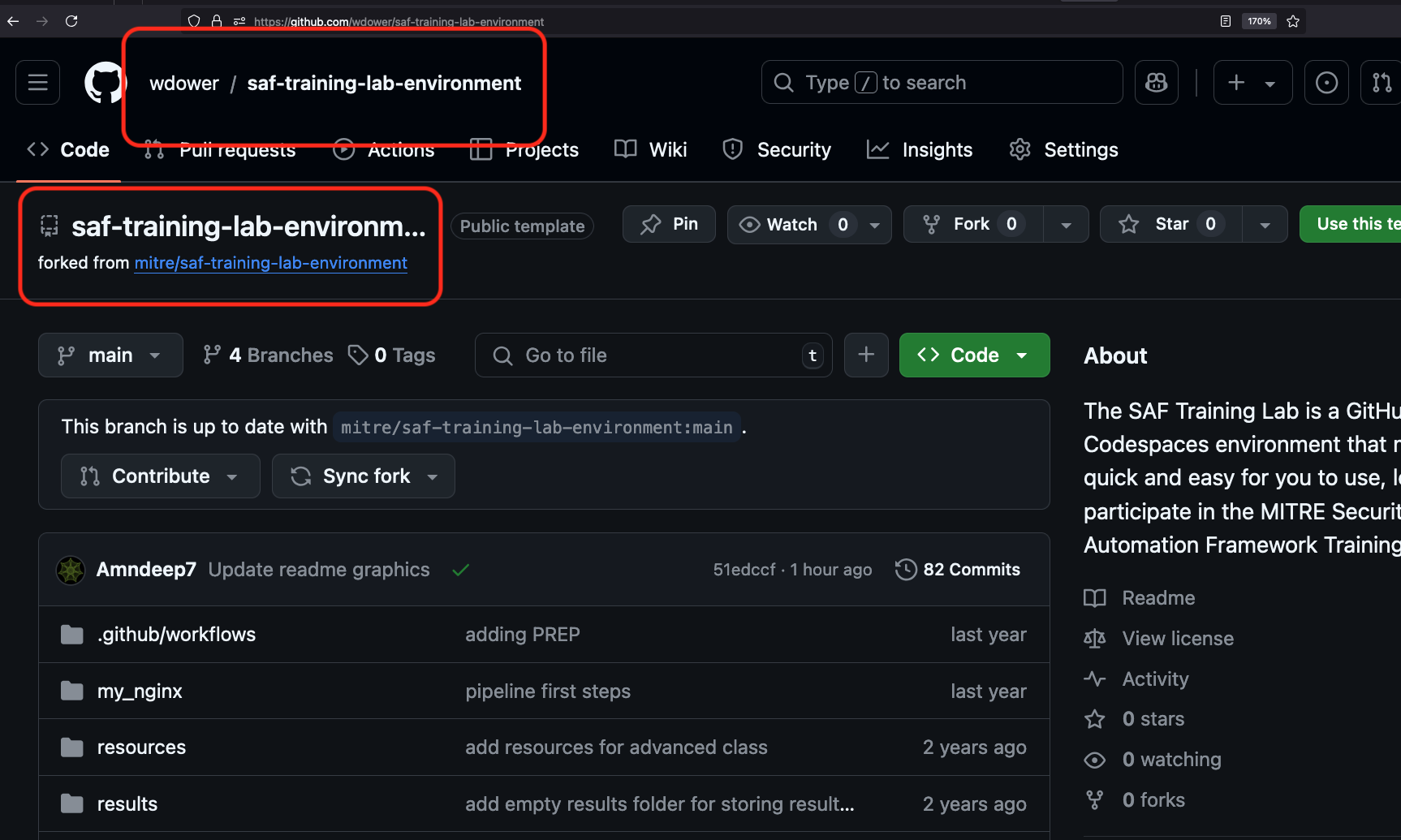The height and width of the screenshot is (840, 1401).
Task: Switch to the Insights tab
Action: (x=920, y=150)
